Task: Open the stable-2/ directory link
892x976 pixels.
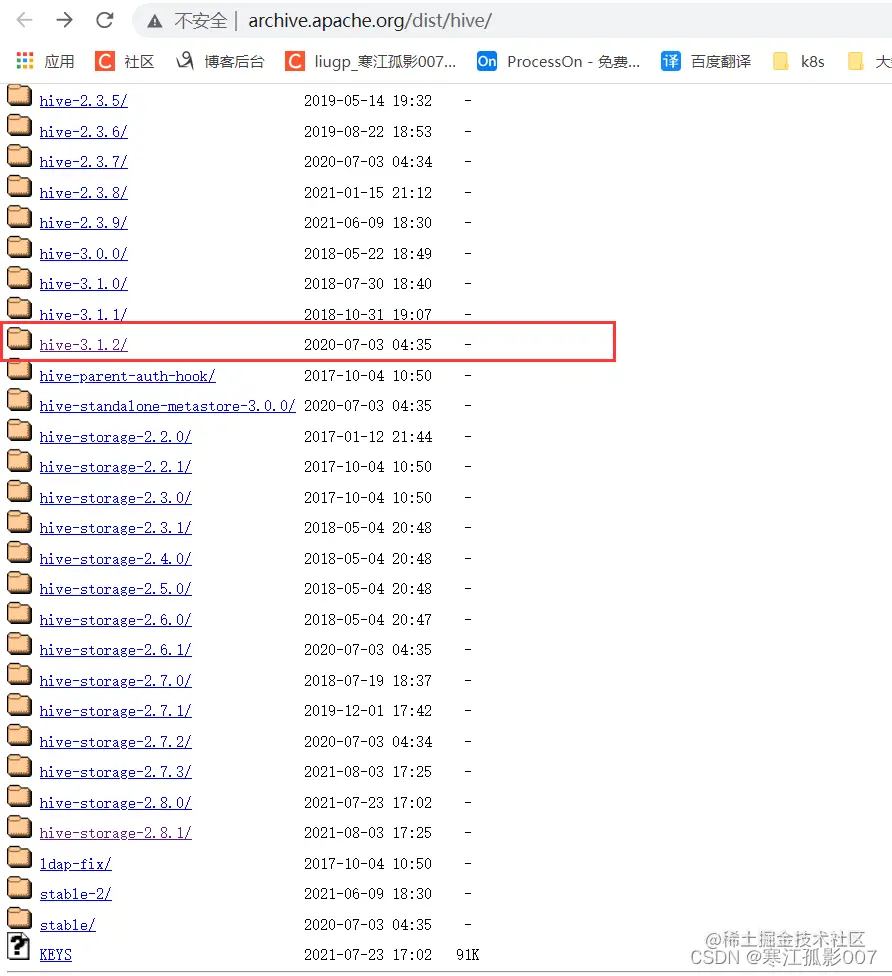Action: (75, 894)
